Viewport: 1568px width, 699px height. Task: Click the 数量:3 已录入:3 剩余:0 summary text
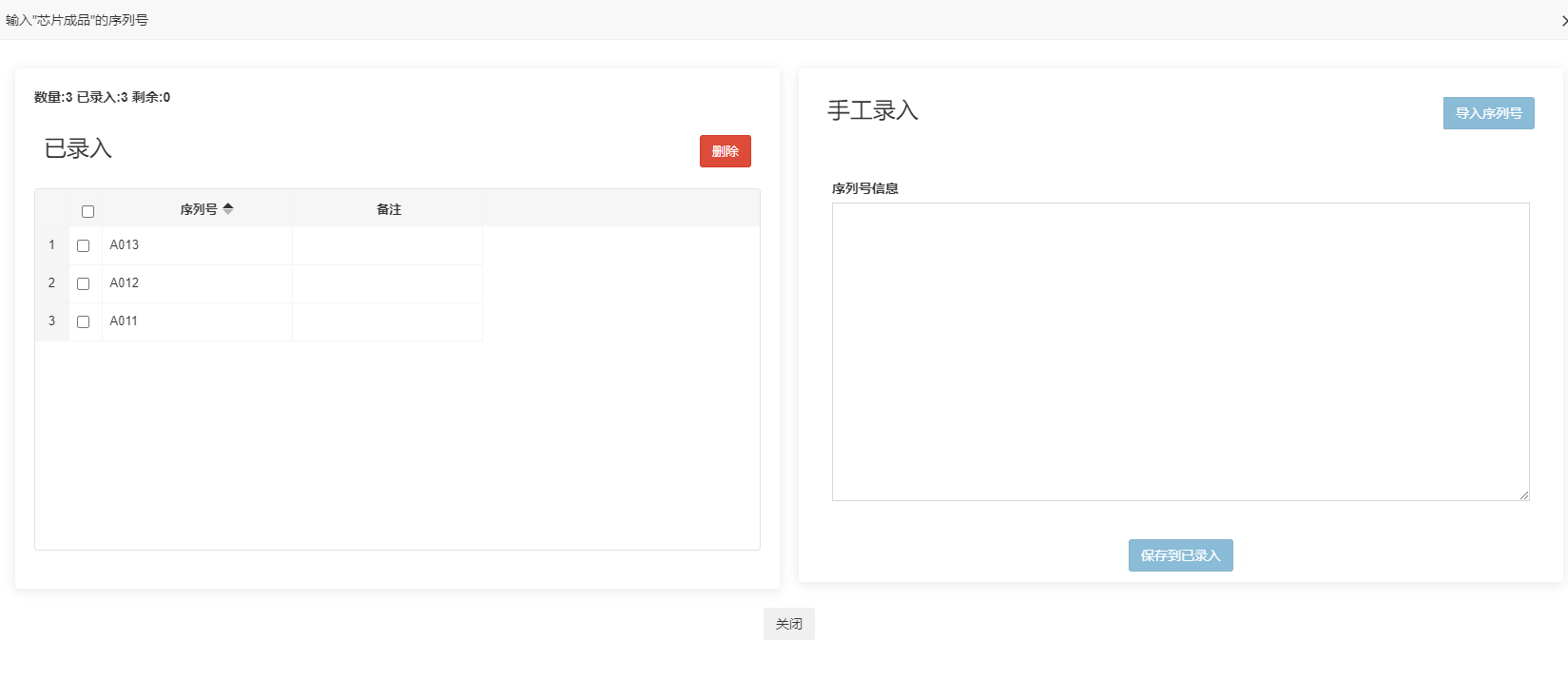(x=103, y=97)
